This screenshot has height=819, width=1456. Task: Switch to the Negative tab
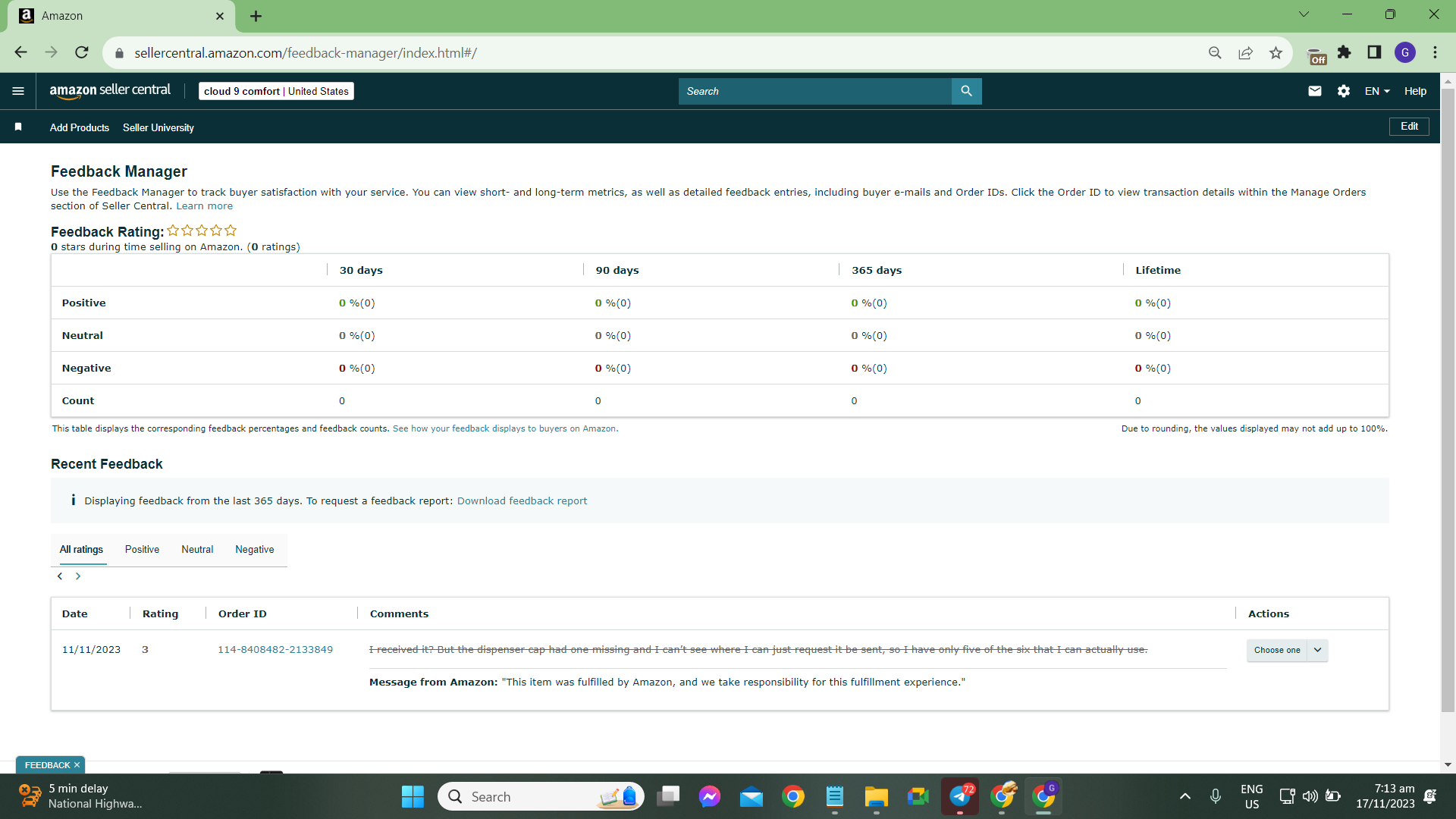pyautogui.click(x=255, y=550)
